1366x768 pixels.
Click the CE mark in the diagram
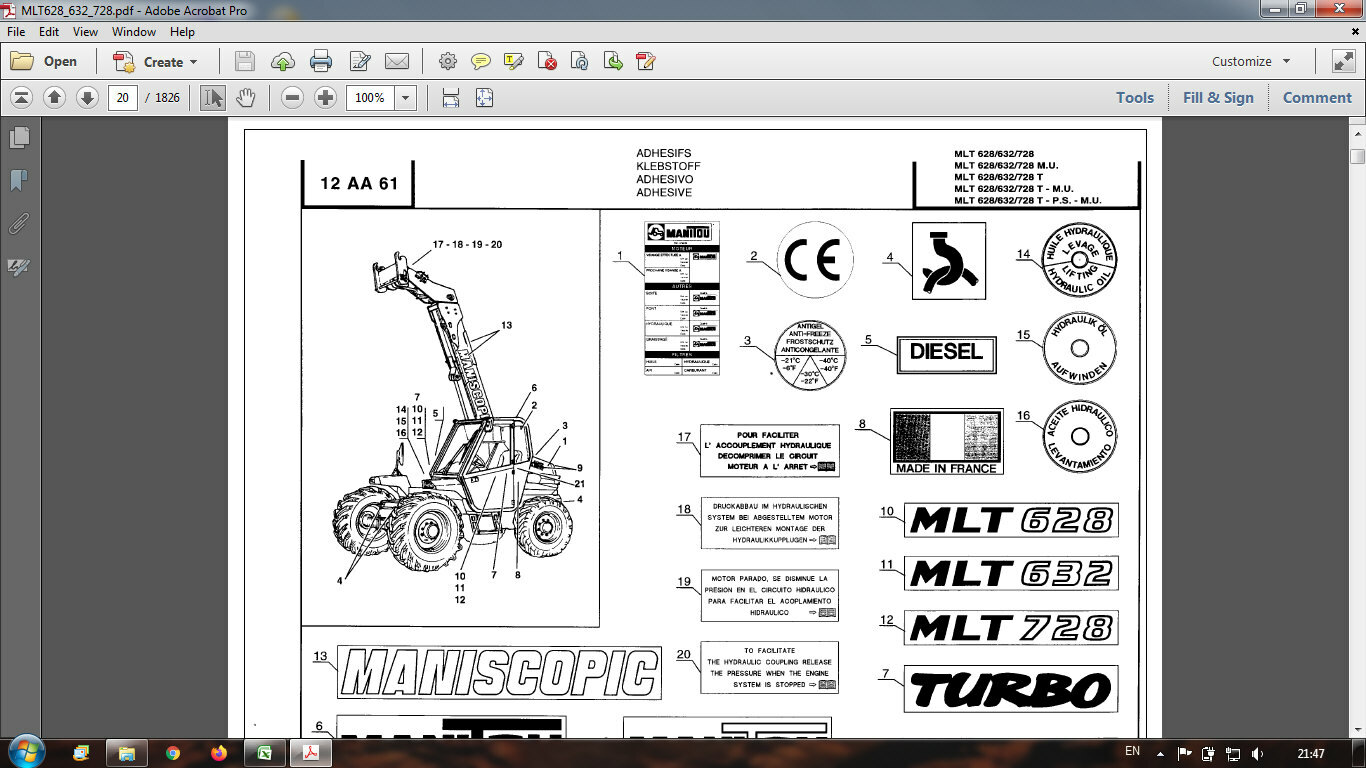click(x=815, y=260)
